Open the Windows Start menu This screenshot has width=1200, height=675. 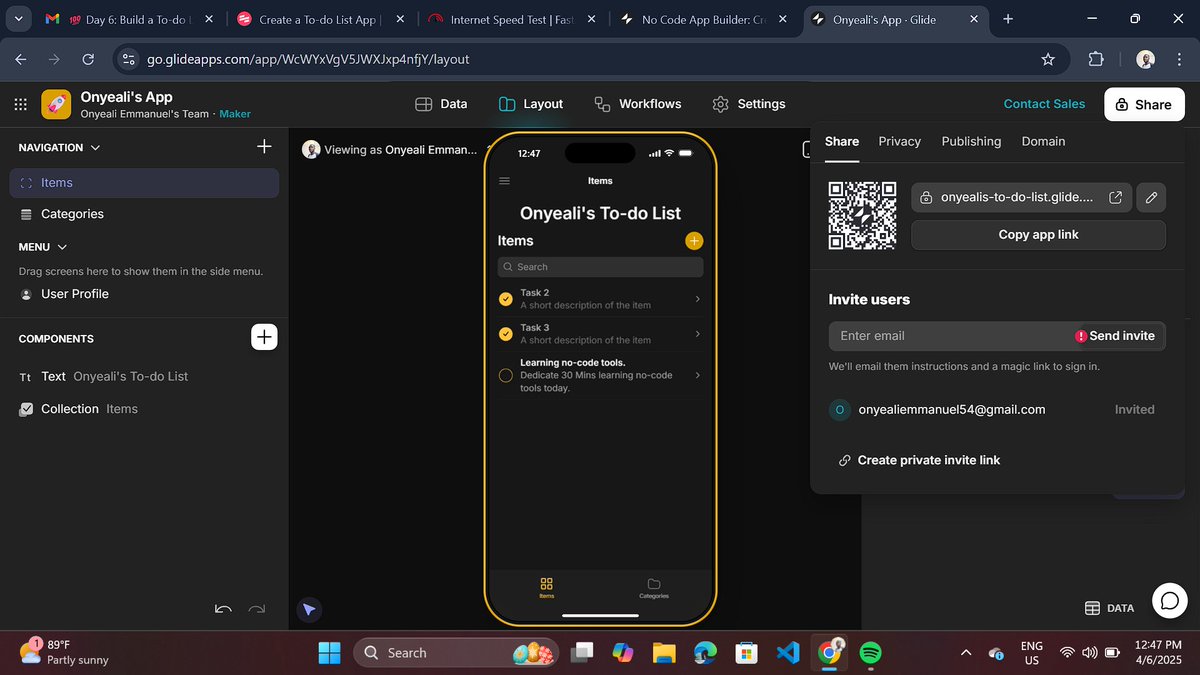pyautogui.click(x=330, y=653)
